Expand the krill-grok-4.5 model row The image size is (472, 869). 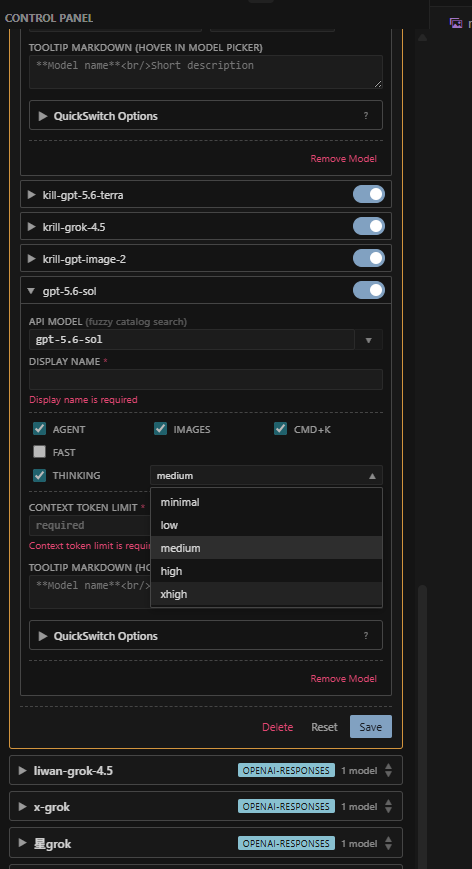click(x=31, y=227)
